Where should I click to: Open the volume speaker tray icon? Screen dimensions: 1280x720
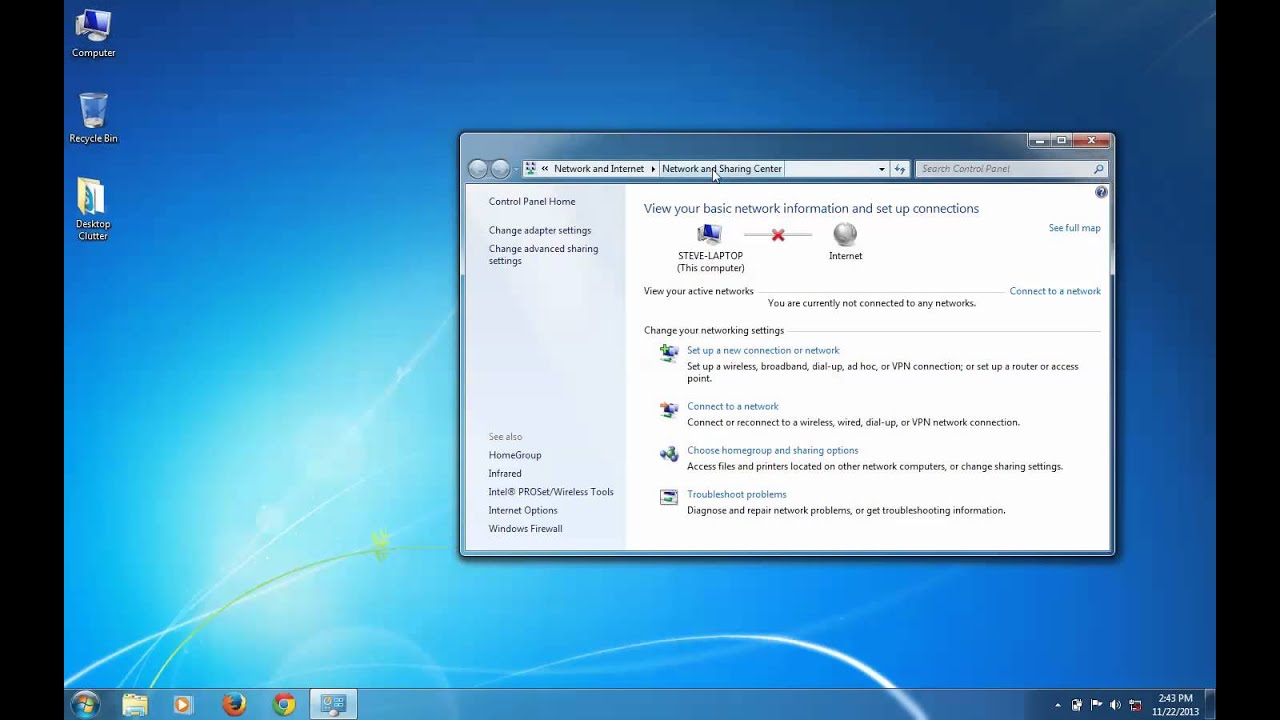(x=1116, y=705)
